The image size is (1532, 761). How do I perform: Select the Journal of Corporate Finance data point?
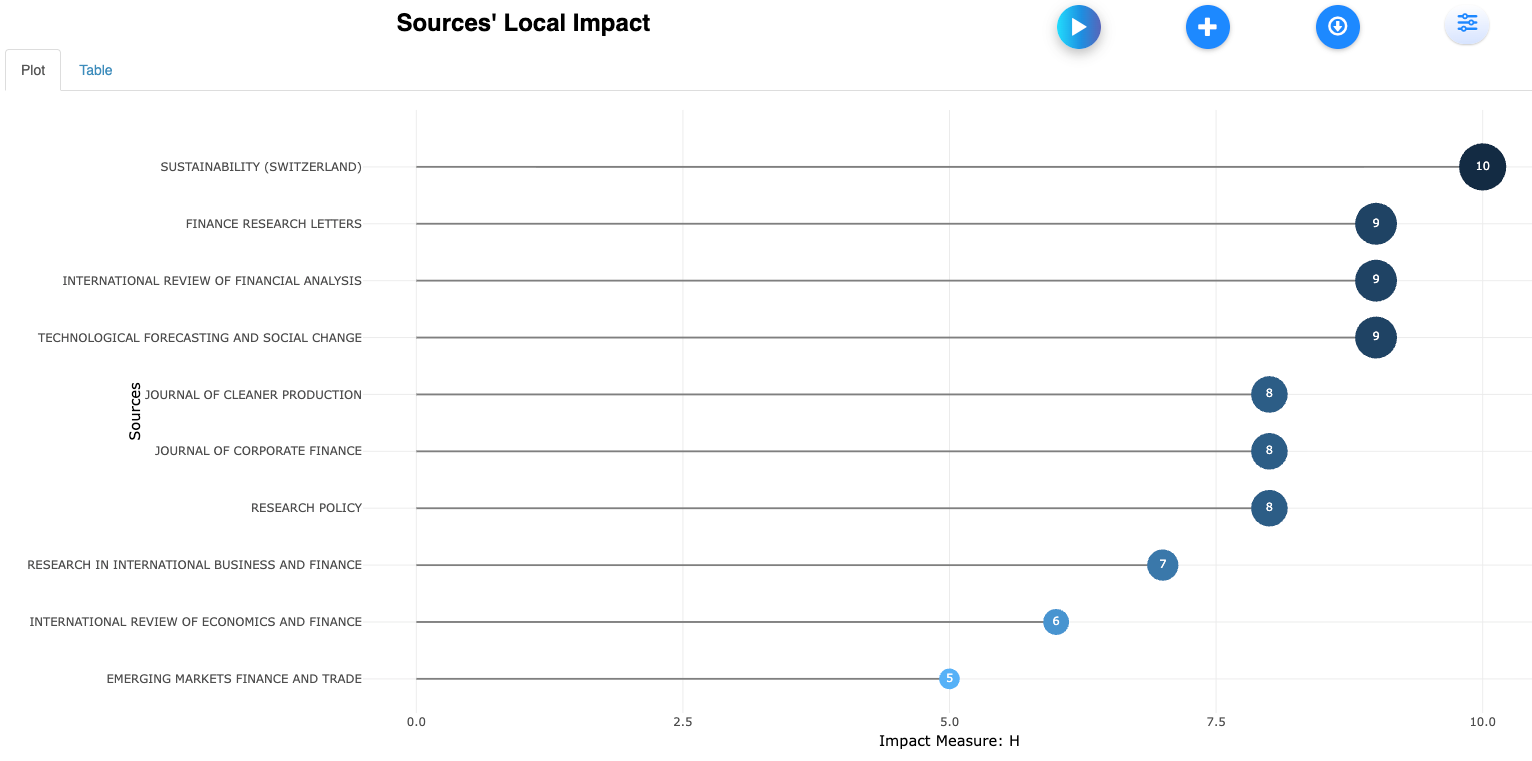tap(1269, 451)
